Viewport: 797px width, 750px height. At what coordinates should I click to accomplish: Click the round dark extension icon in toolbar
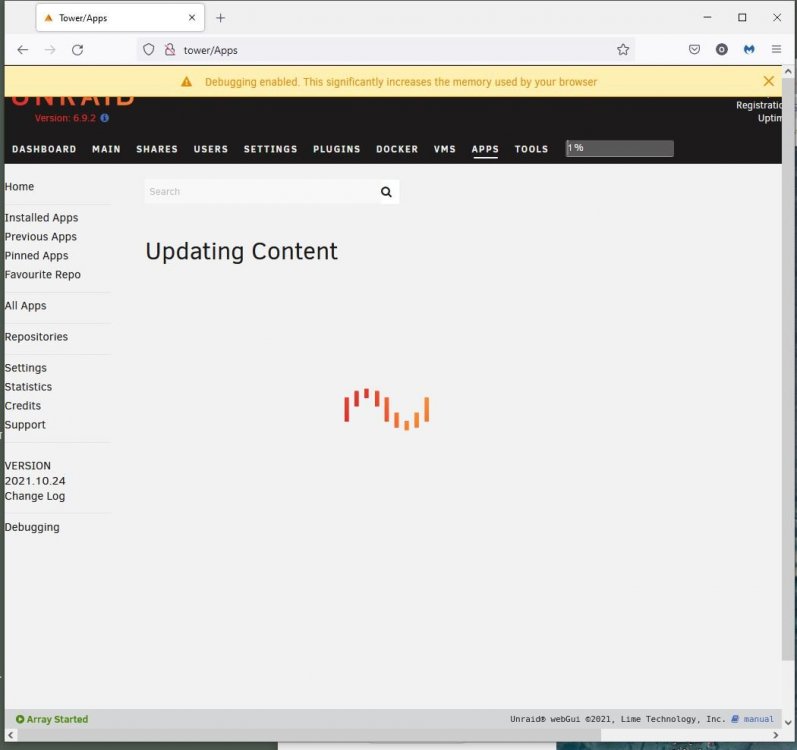pyautogui.click(x=722, y=50)
